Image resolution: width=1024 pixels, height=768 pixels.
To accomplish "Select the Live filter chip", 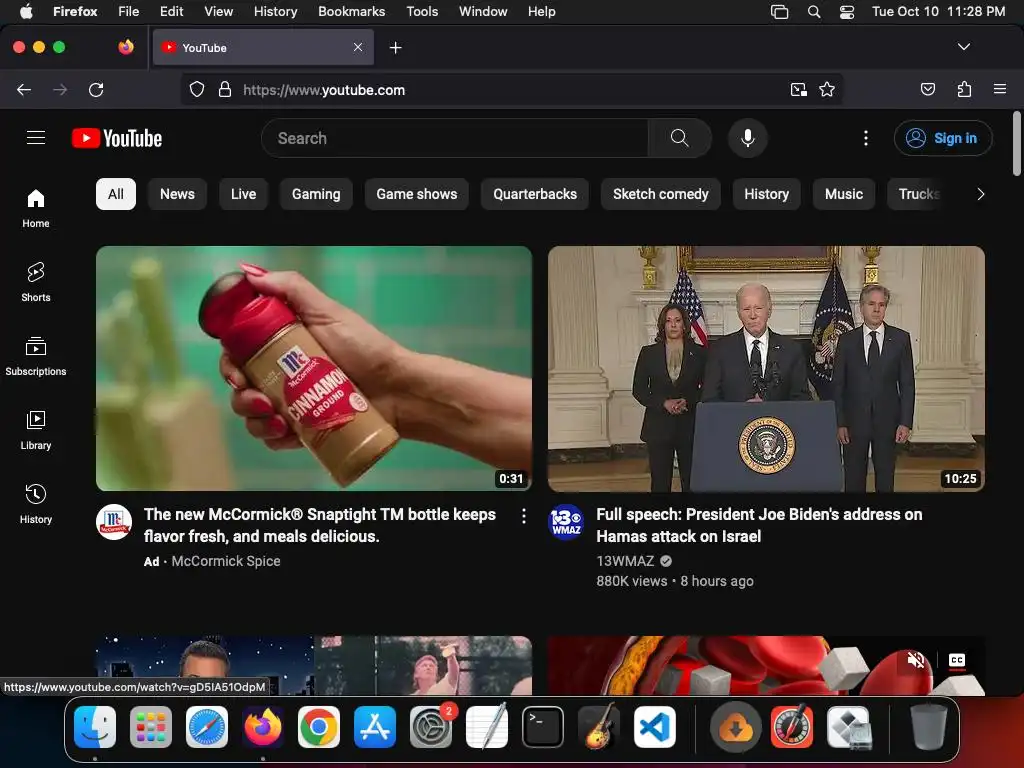I will click(x=243, y=194).
